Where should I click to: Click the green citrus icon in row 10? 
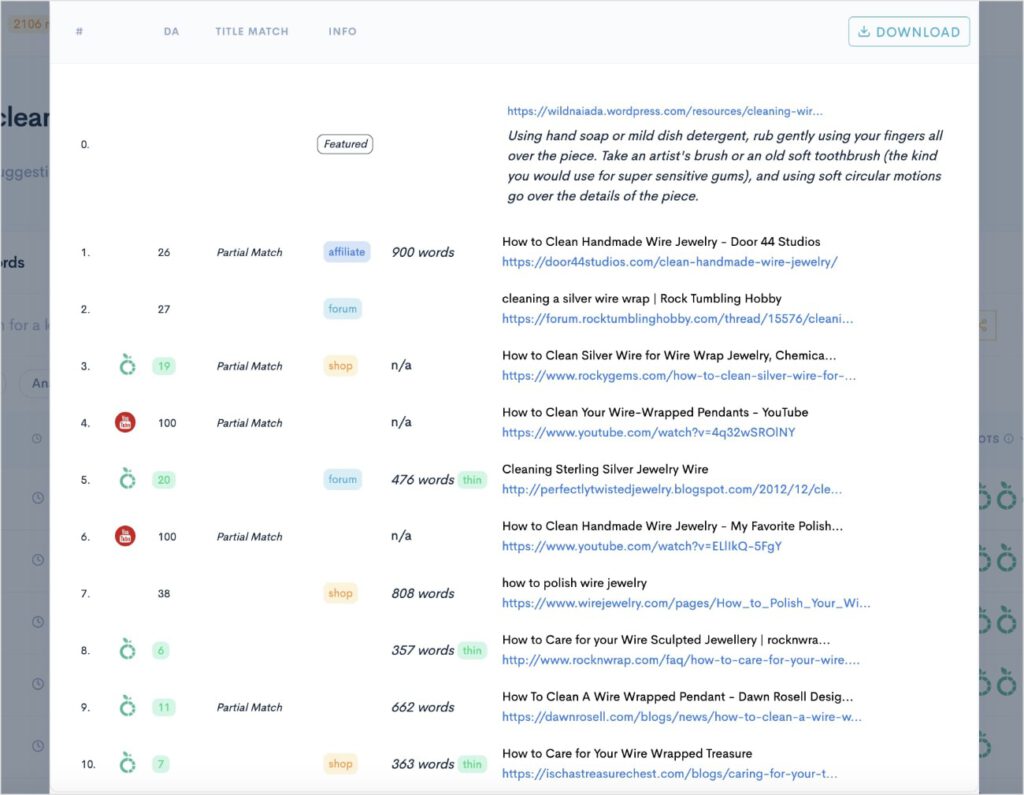(x=127, y=764)
